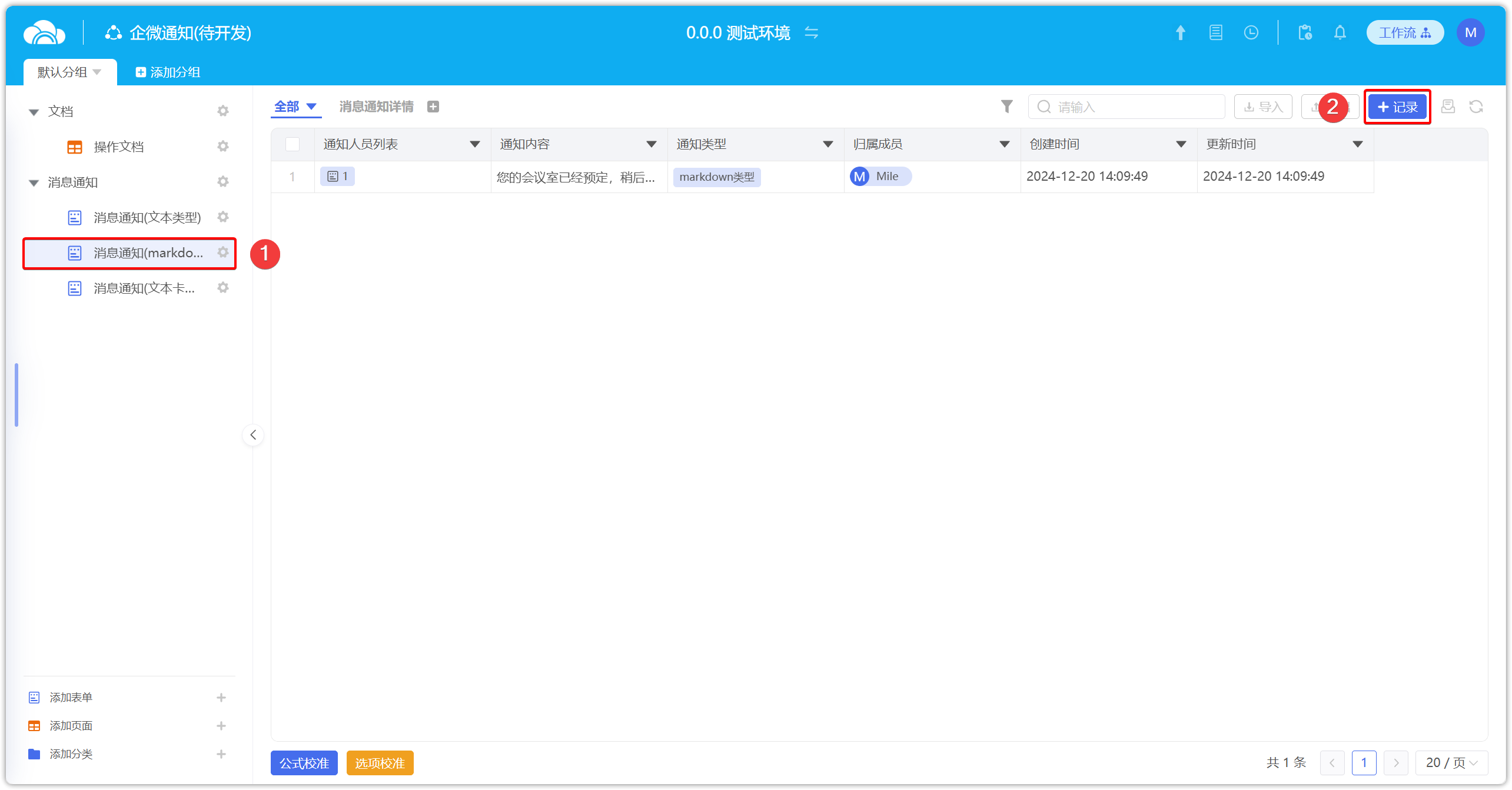
Task: Add a new view with plus icon
Action: [433, 107]
